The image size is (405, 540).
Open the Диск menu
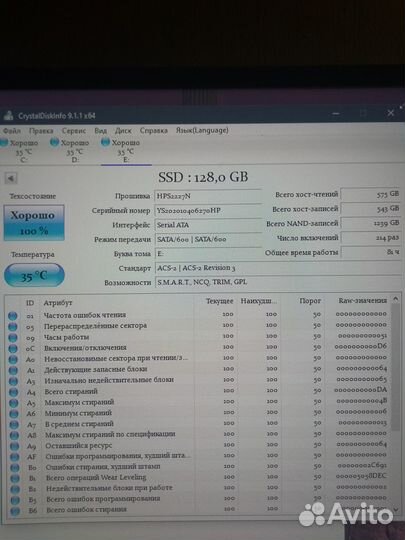123,131
